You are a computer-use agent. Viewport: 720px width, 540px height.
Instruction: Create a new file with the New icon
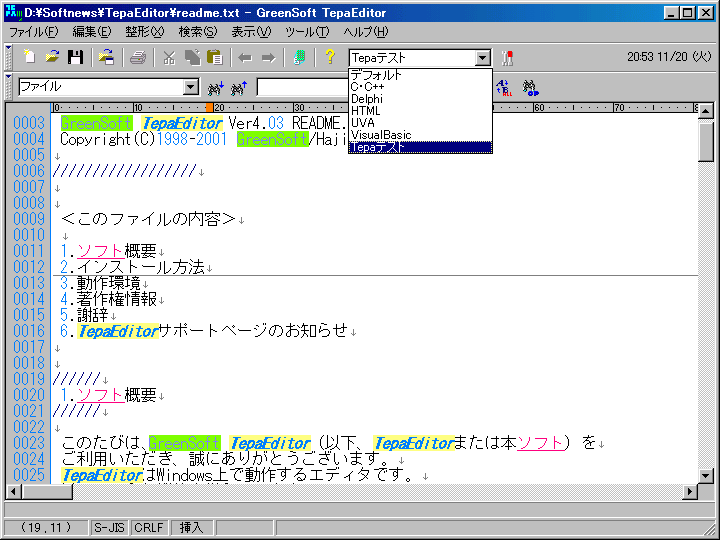click(x=30, y=57)
